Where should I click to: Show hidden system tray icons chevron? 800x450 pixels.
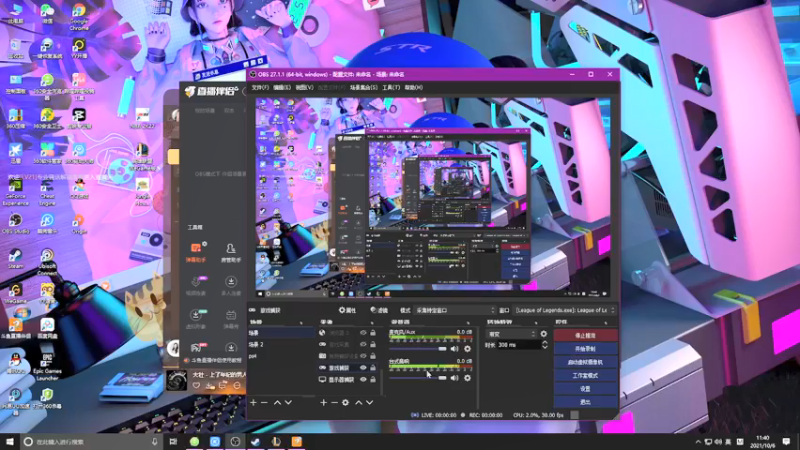coord(698,442)
